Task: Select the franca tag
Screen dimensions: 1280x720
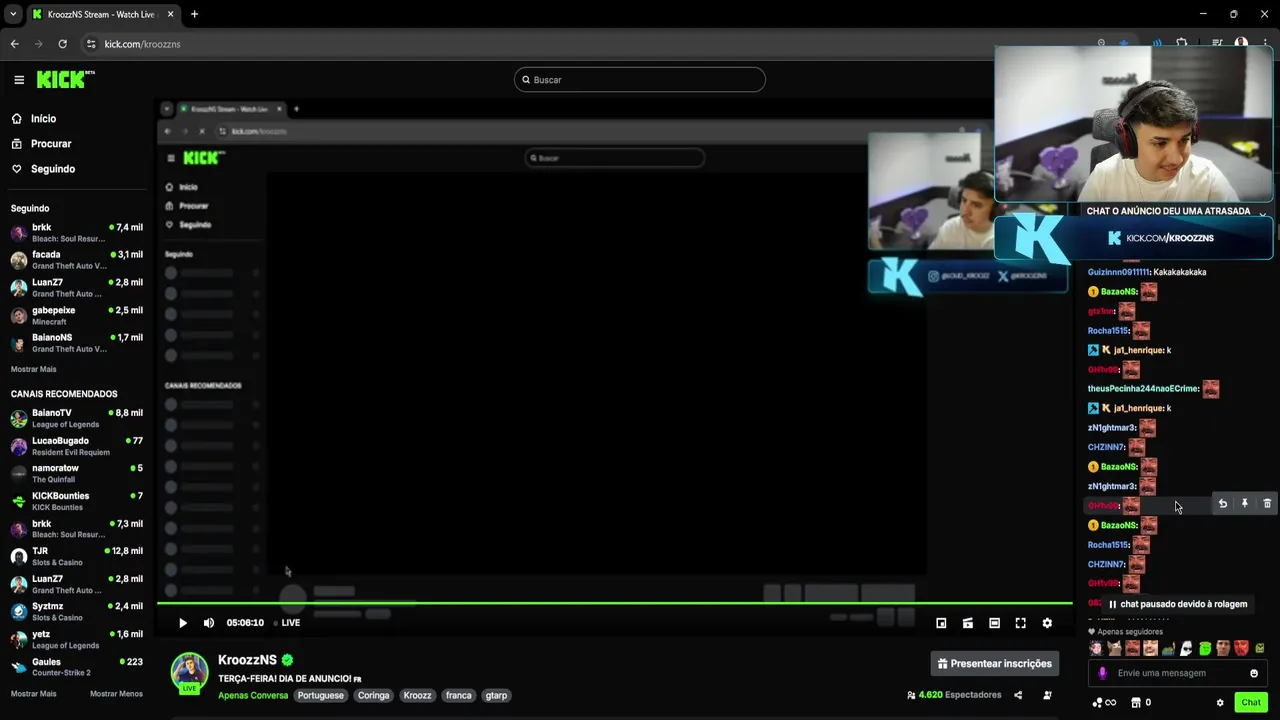Action: pyautogui.click(x=459, y=695)
